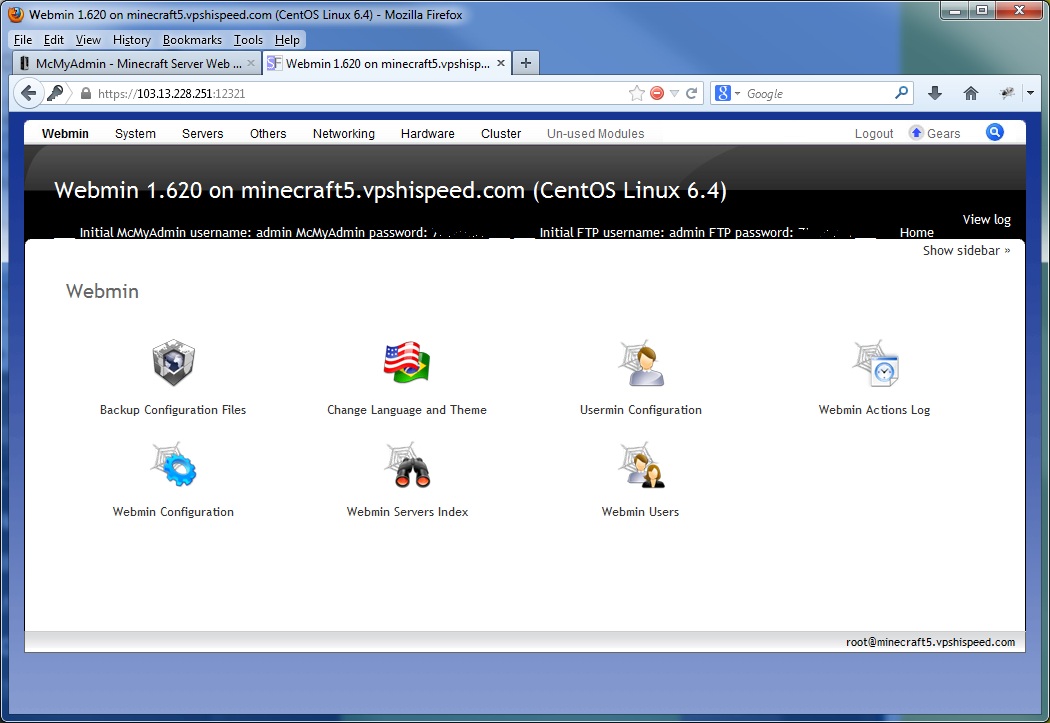The image size is (1050, 723).
Task: Click Backup Configuration Files label
Action: pyautogui.click(x=173, y=410)
